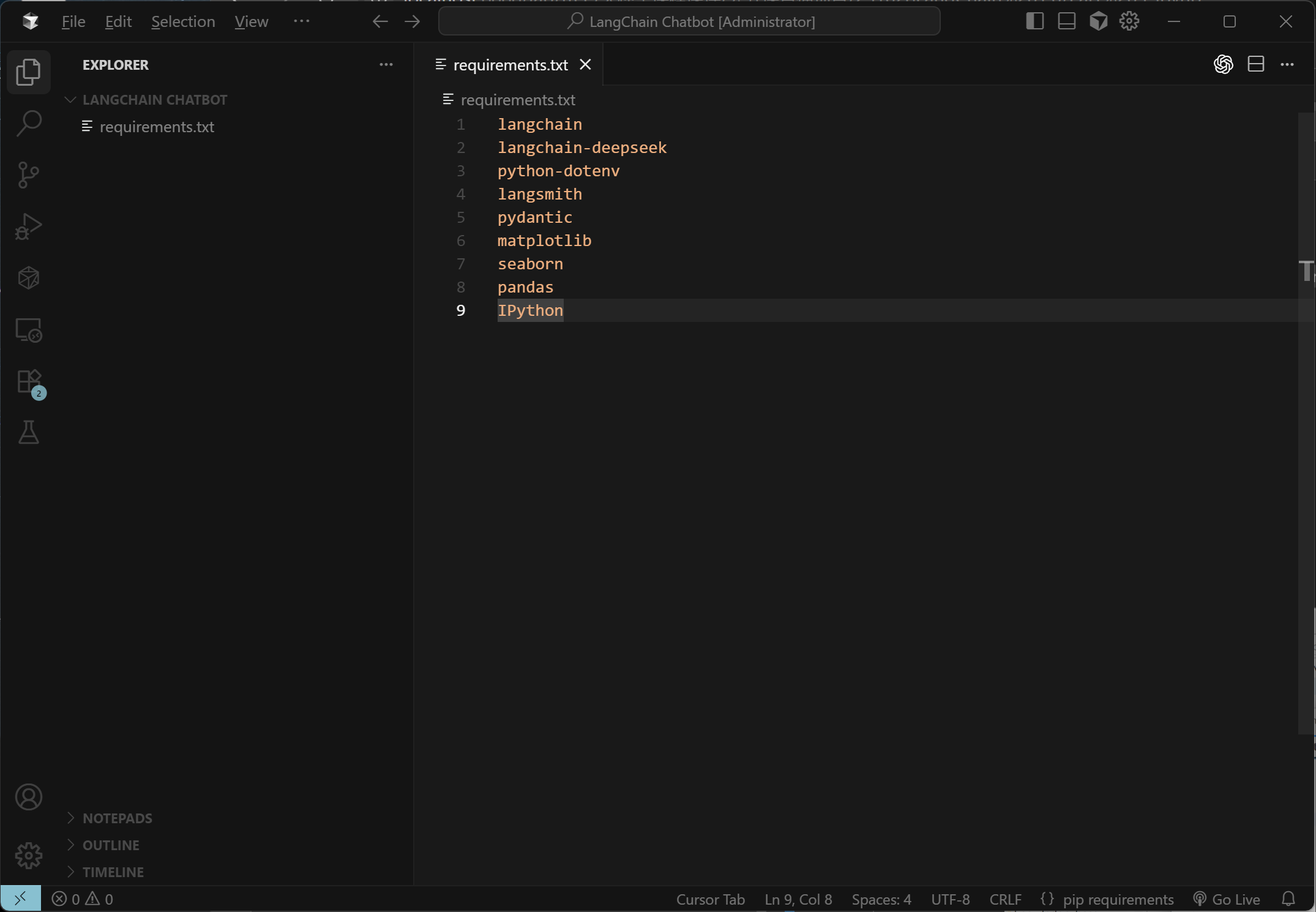The width and height of the screenshot is (1316, 912).
Task: Open the Selection menu
Action: pyautogui.click(x=183, y=21)
